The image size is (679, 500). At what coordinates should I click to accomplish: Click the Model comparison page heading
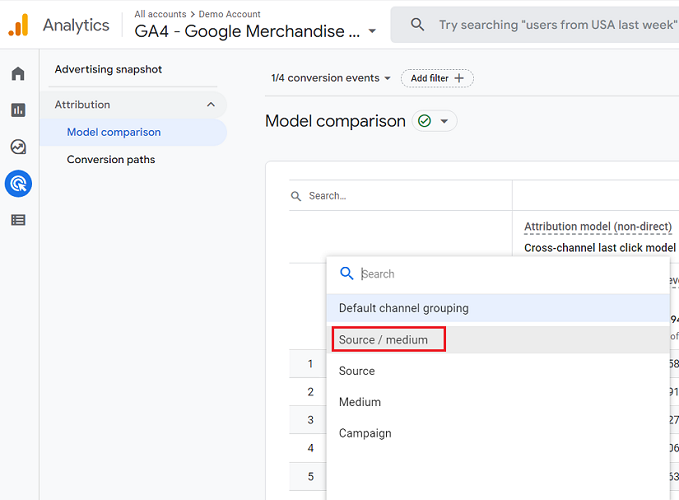(x=335, y=121)
